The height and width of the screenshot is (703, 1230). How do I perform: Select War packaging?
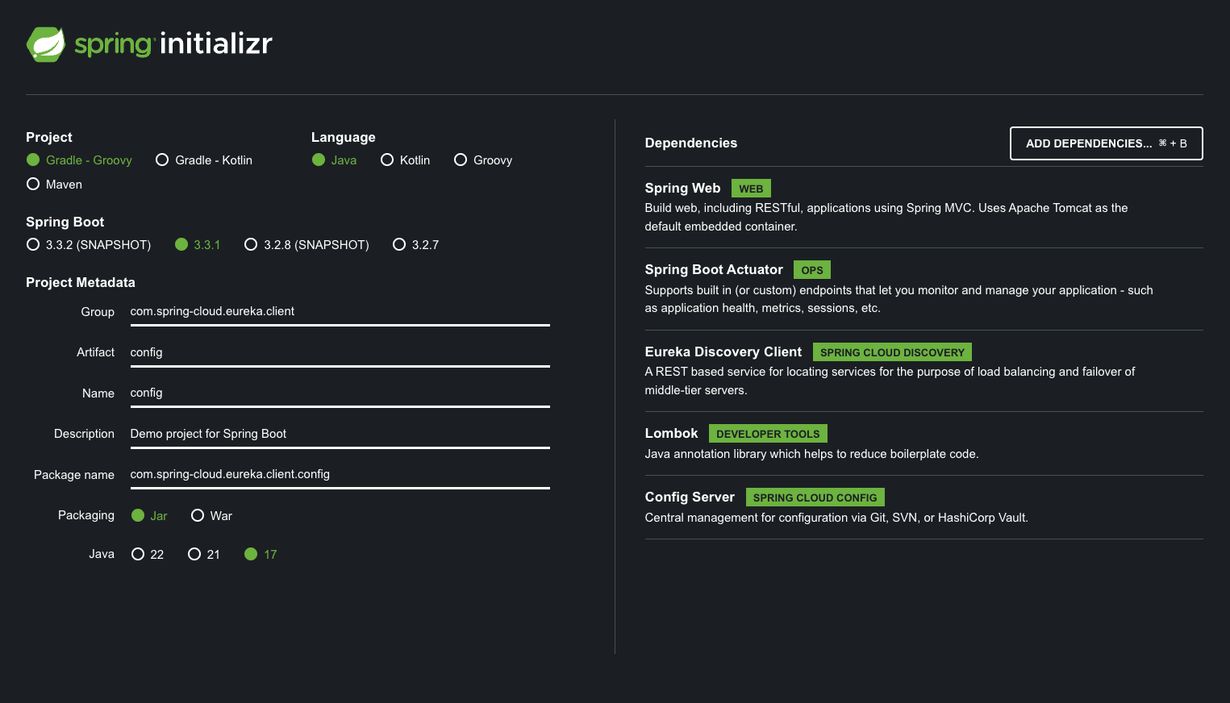(211, 516)
